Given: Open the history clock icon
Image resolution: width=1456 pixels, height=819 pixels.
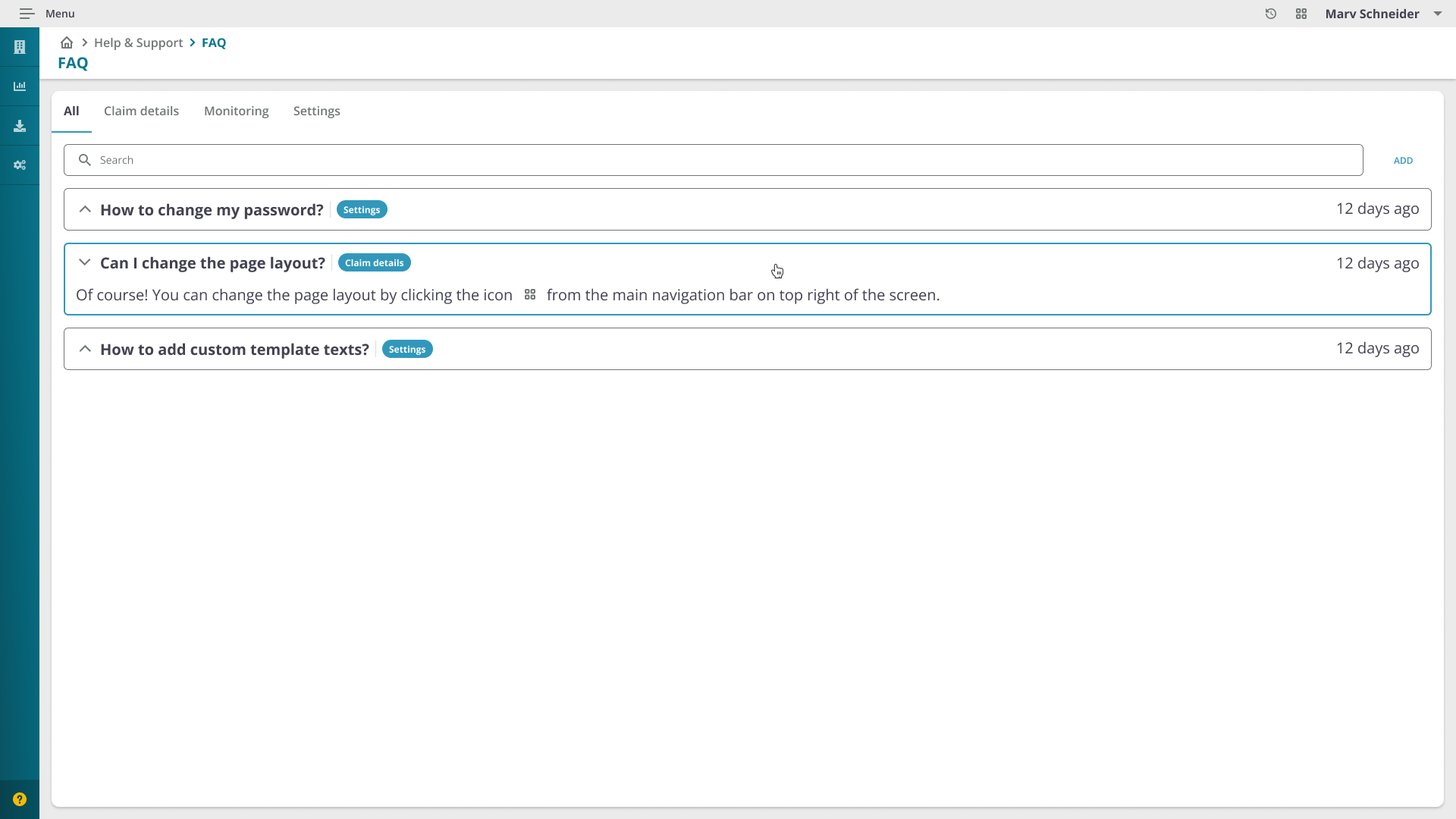Looking at the screenshot, I should [1271, 14].
